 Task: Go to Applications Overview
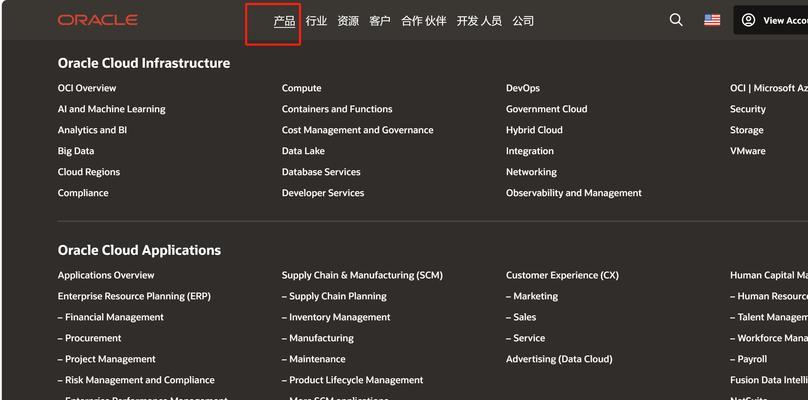(106, 275)
